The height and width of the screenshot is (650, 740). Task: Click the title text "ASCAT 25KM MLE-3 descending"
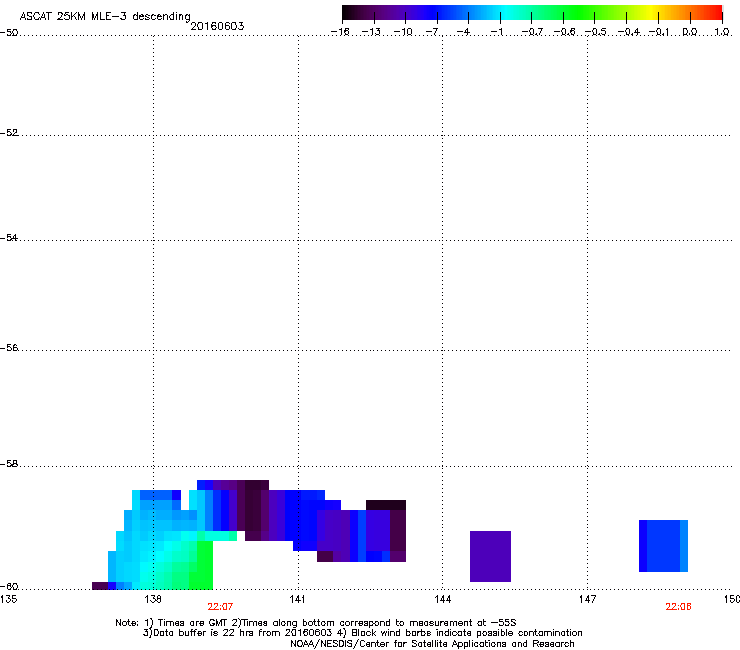click(x=105, y=16)
